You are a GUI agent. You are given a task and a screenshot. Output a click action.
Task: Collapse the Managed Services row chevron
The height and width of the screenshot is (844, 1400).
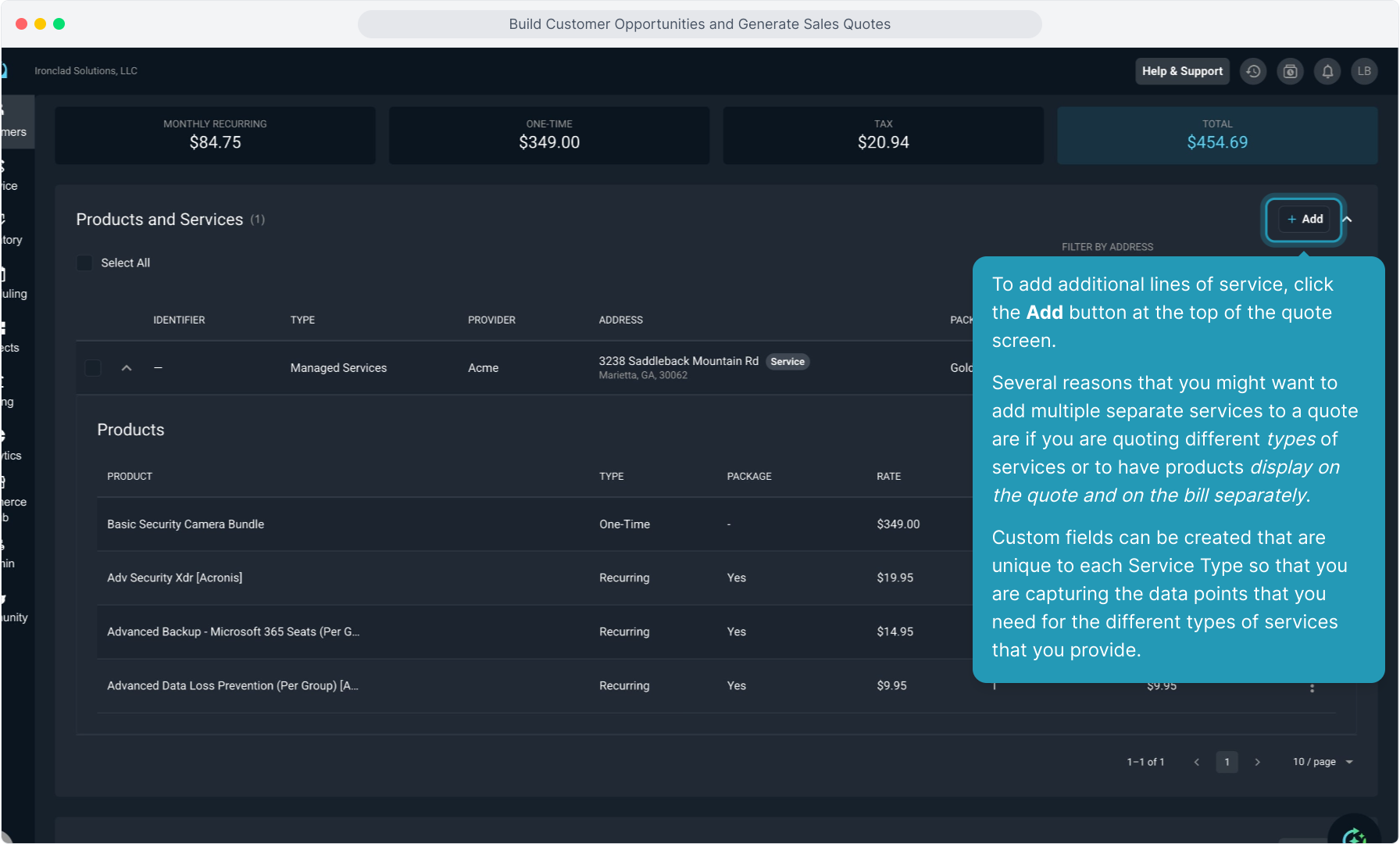tap(127, 368)
